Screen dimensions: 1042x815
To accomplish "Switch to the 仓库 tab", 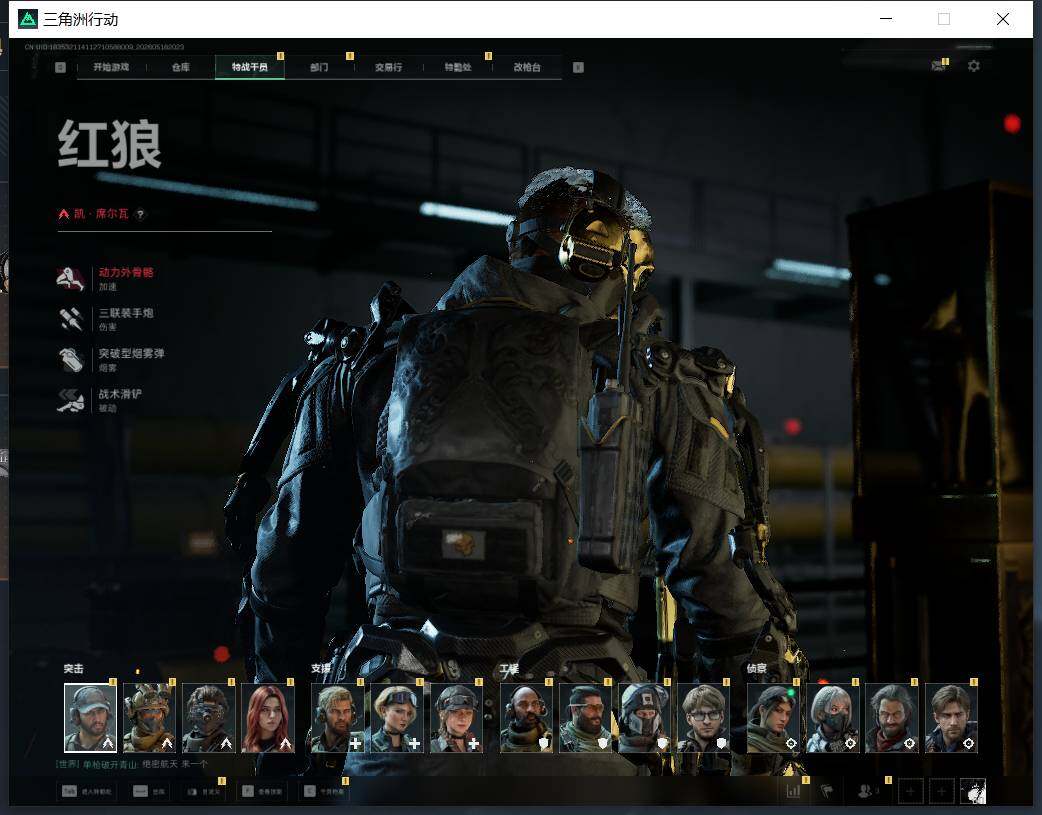I will tap(181, 67).
